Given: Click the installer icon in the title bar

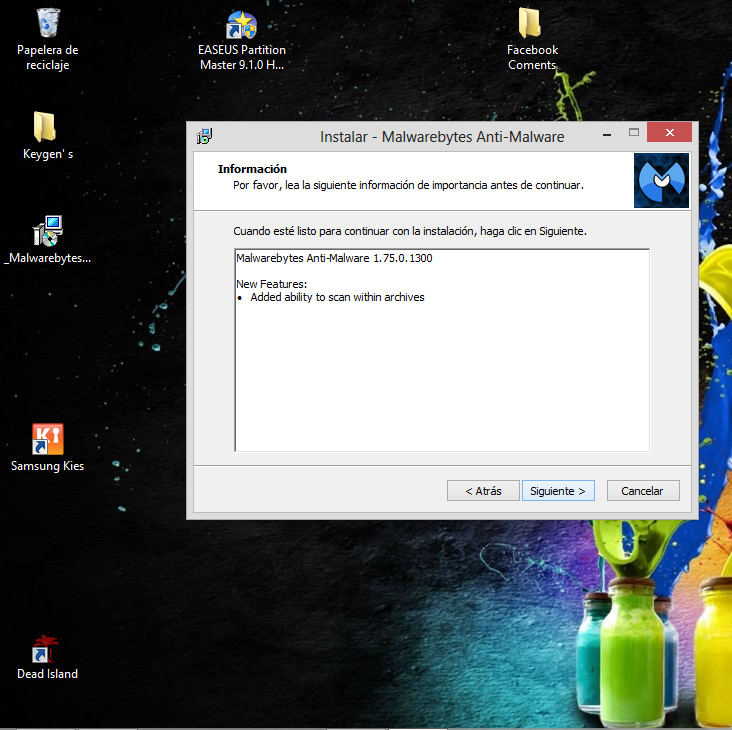Looking at the screenshot, I should [x=204, y=136].
